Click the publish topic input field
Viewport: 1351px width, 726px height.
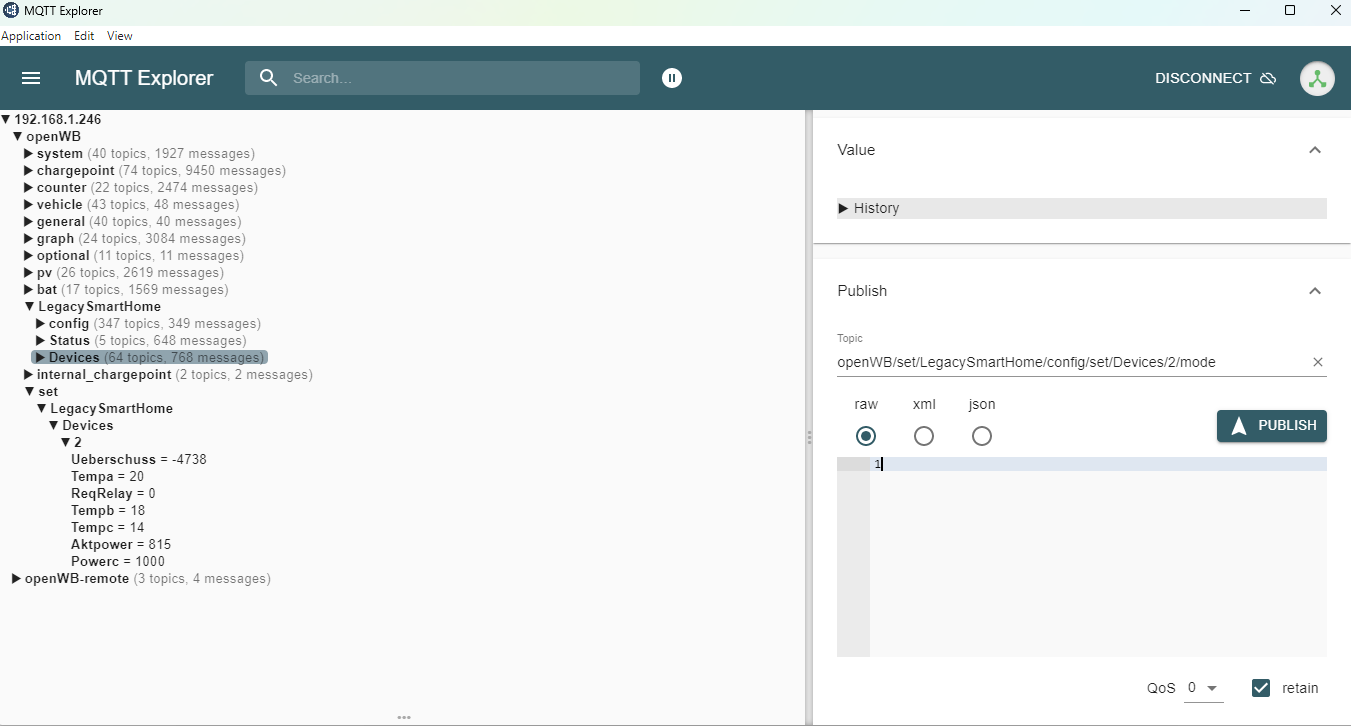click(x=1072, y=362)
